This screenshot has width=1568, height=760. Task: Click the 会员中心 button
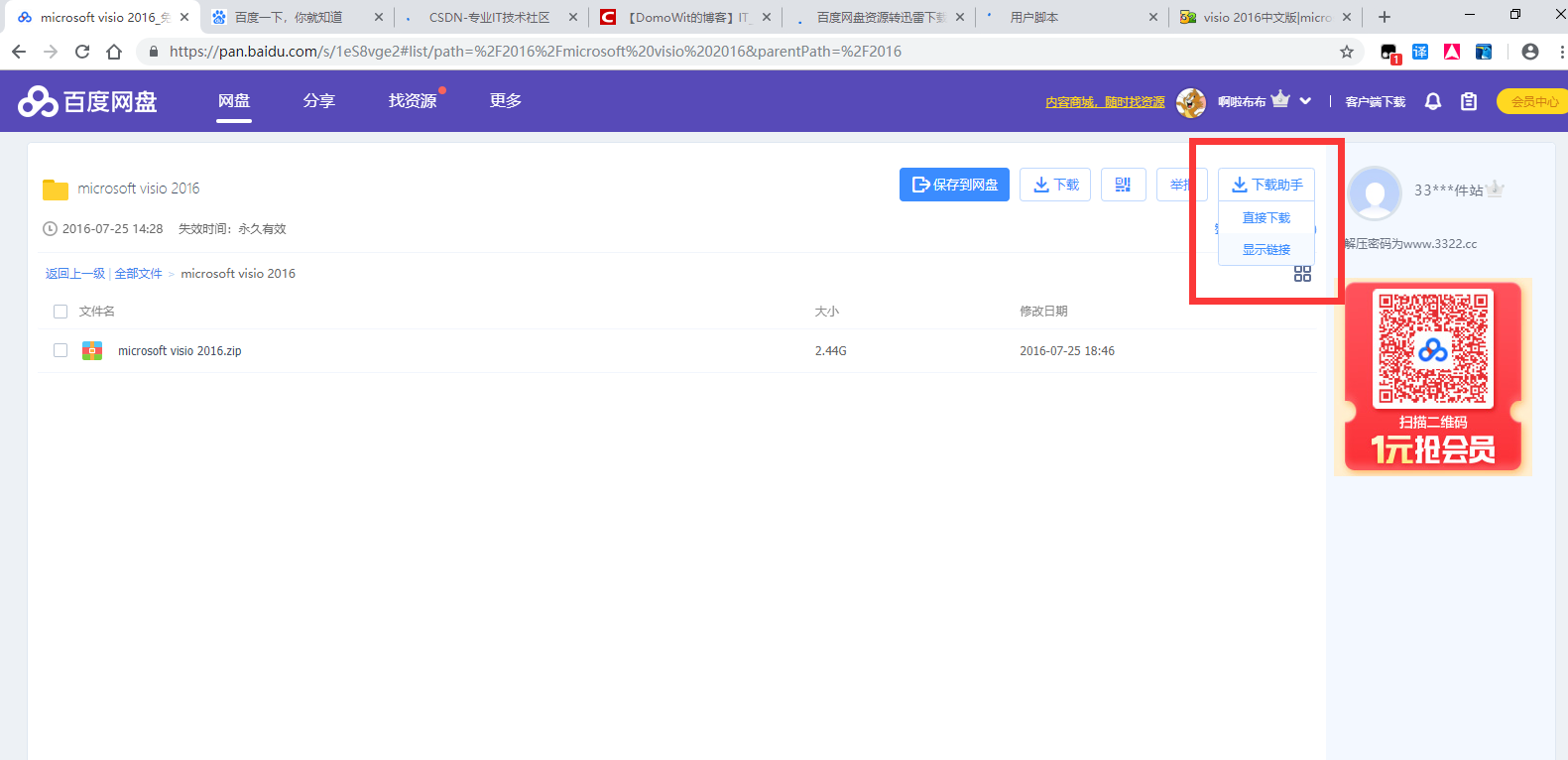[1532, 101]
